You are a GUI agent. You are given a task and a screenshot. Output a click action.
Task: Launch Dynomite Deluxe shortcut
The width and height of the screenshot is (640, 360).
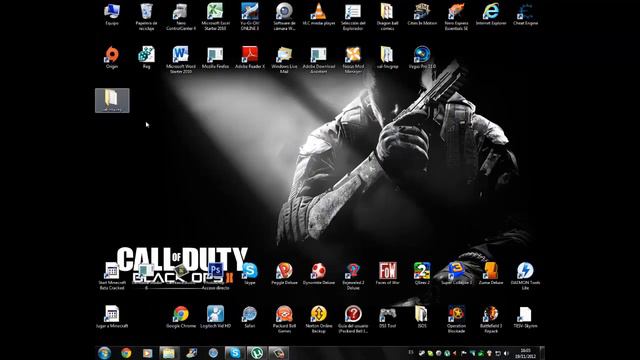318,273
